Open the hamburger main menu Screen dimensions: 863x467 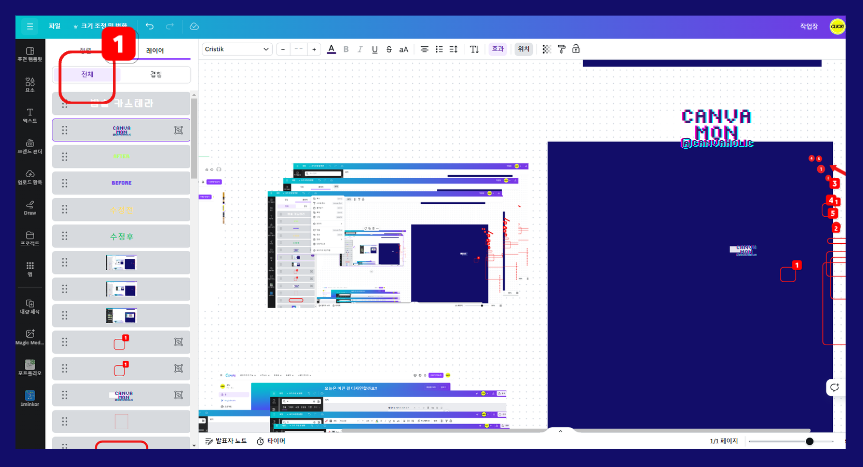point(30,26)
